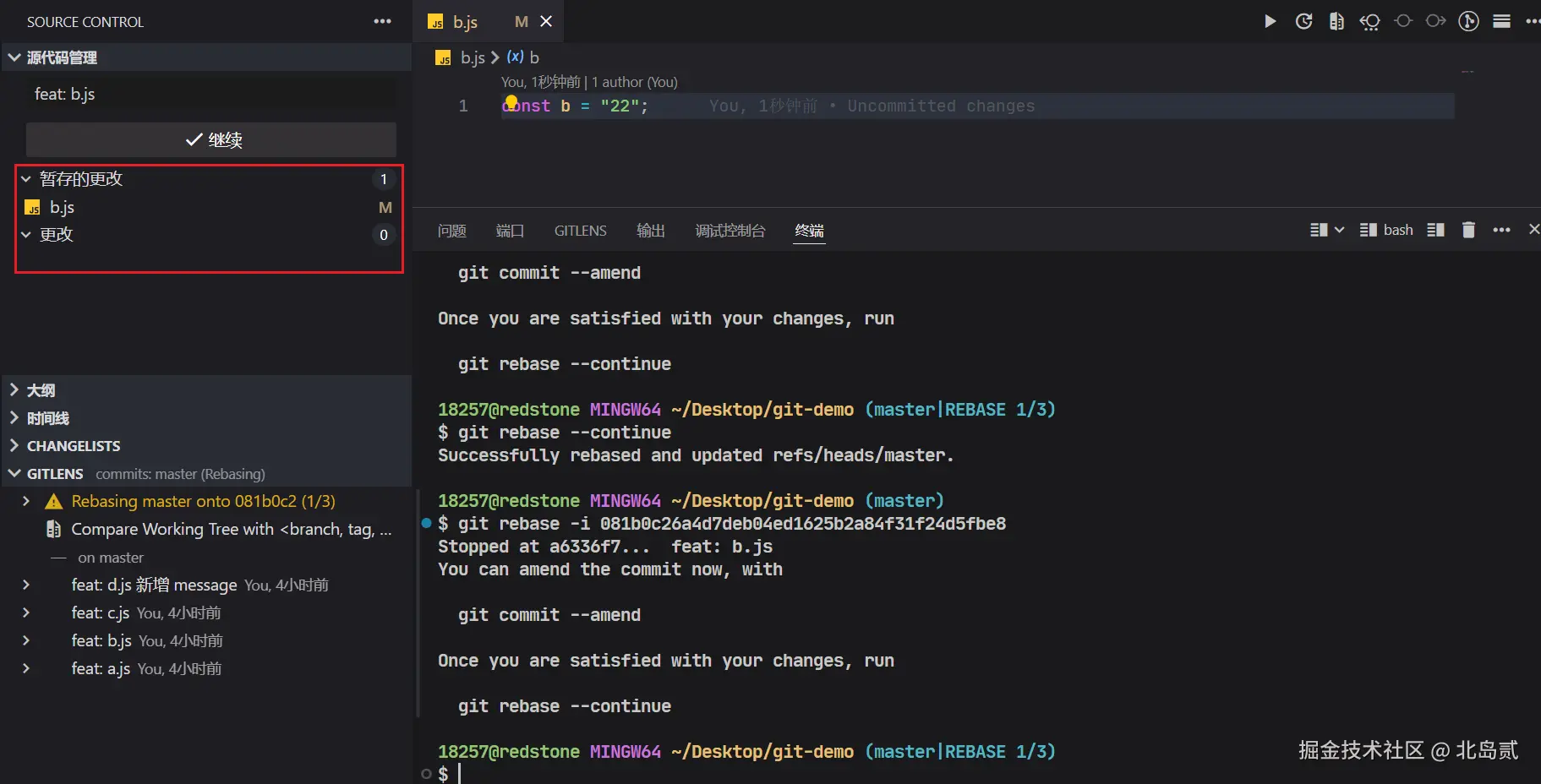The width and height of the screenshot is (1541, 784).
Task: Open the new terminal dropdown arrow
Action: point(1339,230)
